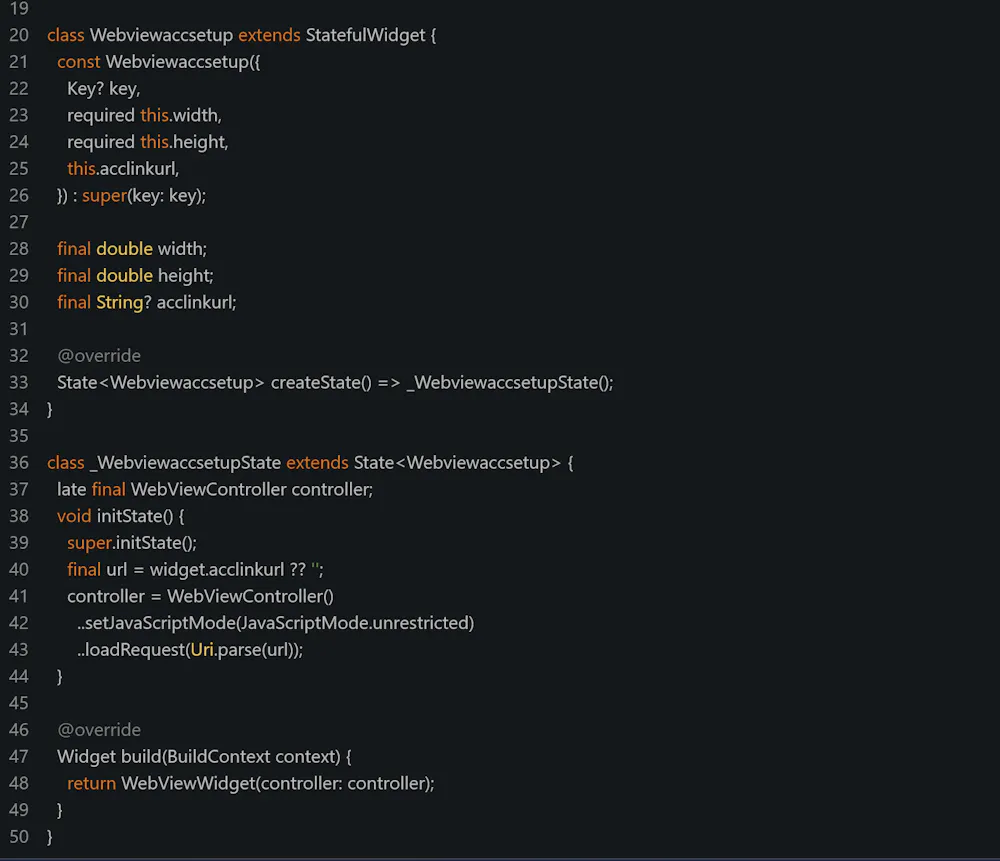The width and height of the screenshot is (1000, 861).
Task: Click "void" keyword on line 38
Action: (x=74, y=516)
